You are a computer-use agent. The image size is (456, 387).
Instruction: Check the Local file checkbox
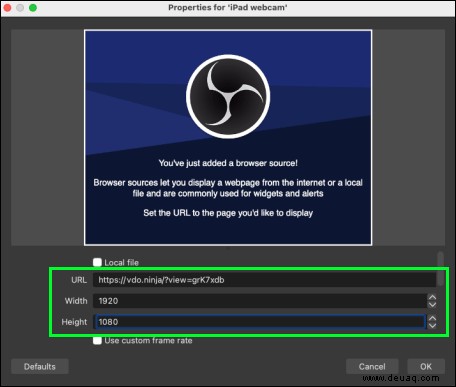97,262
